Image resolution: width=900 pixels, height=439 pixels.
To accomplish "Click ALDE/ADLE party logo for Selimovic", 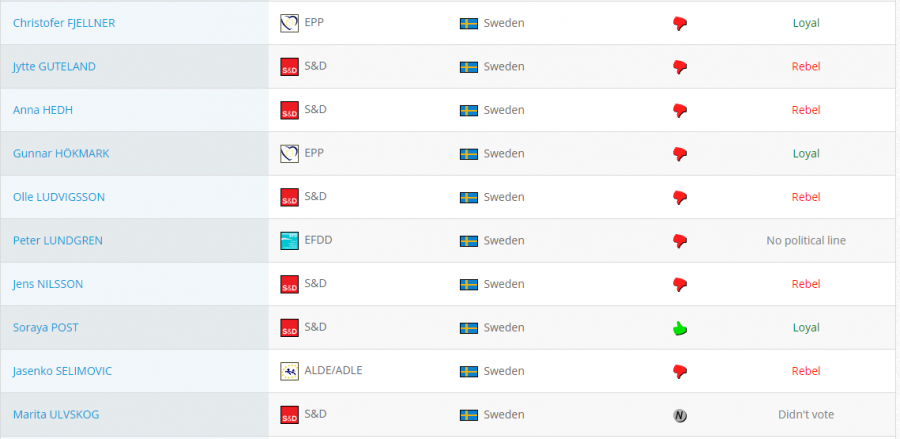I will click(x=289, y=371).
